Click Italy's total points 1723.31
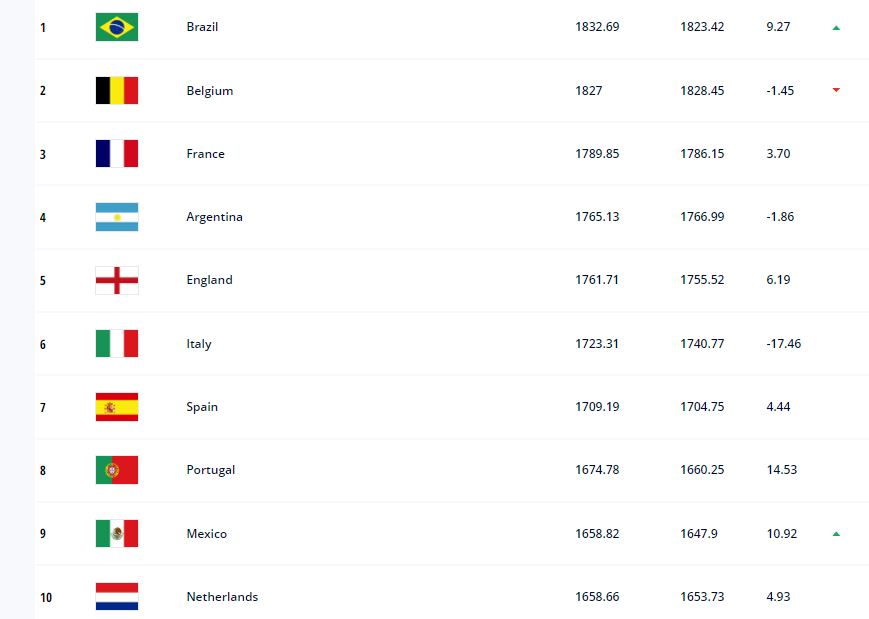The image size is (869, 619). click(597, 344)
